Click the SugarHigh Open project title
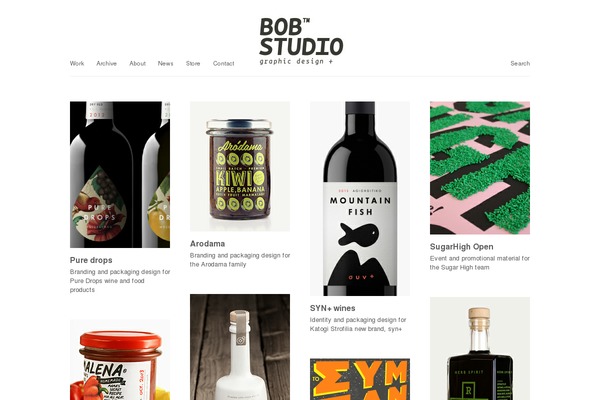 click(461, 247)
